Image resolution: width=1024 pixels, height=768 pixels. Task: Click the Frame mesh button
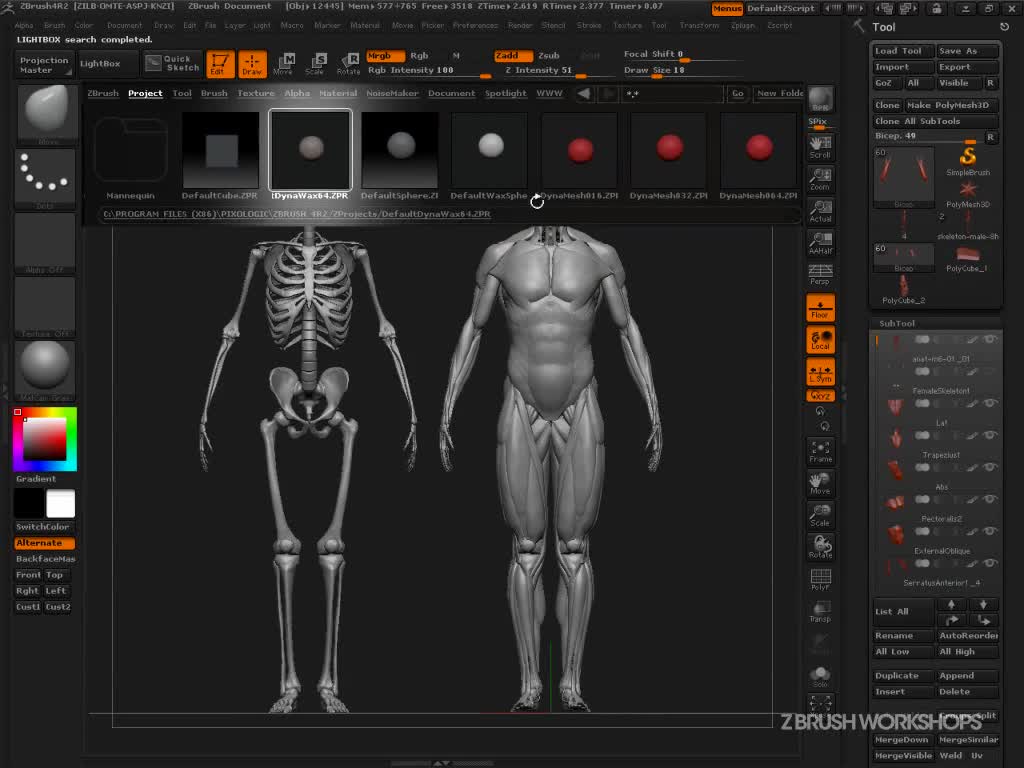[x=820, y=452]
